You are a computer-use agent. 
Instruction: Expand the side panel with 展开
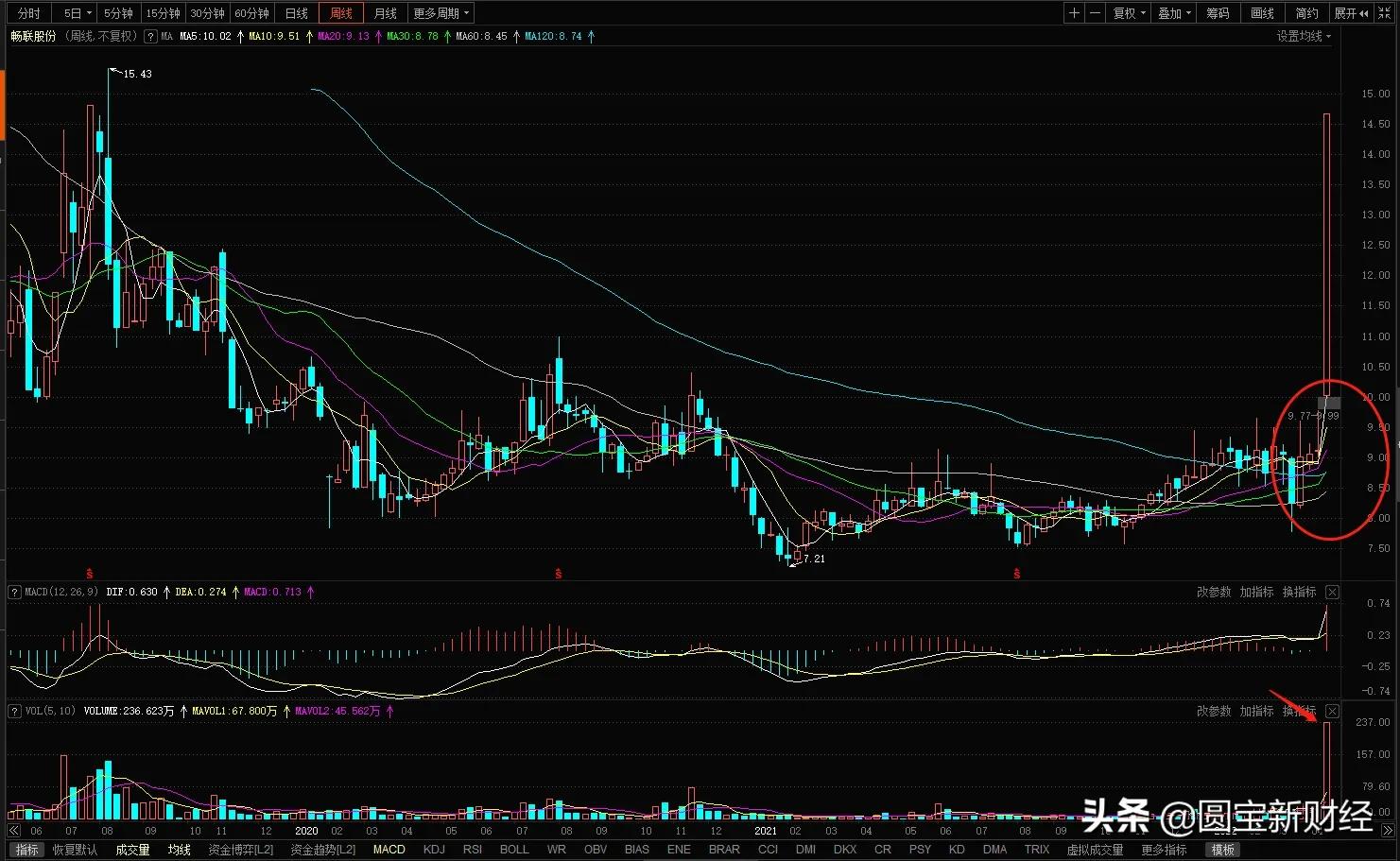pyautogui.click(x=1351, y=13)
